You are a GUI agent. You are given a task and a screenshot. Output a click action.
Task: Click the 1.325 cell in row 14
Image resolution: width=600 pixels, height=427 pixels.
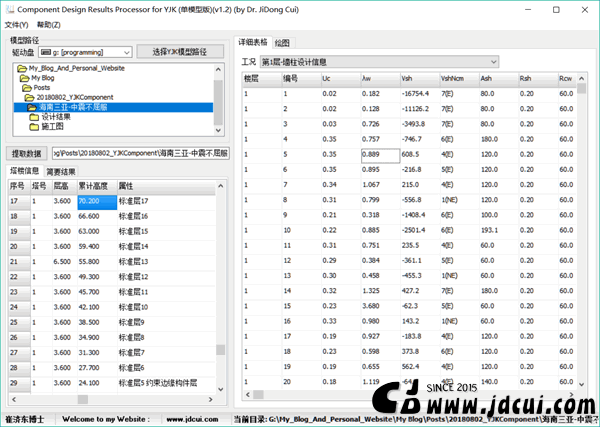(x=380, y=291)
